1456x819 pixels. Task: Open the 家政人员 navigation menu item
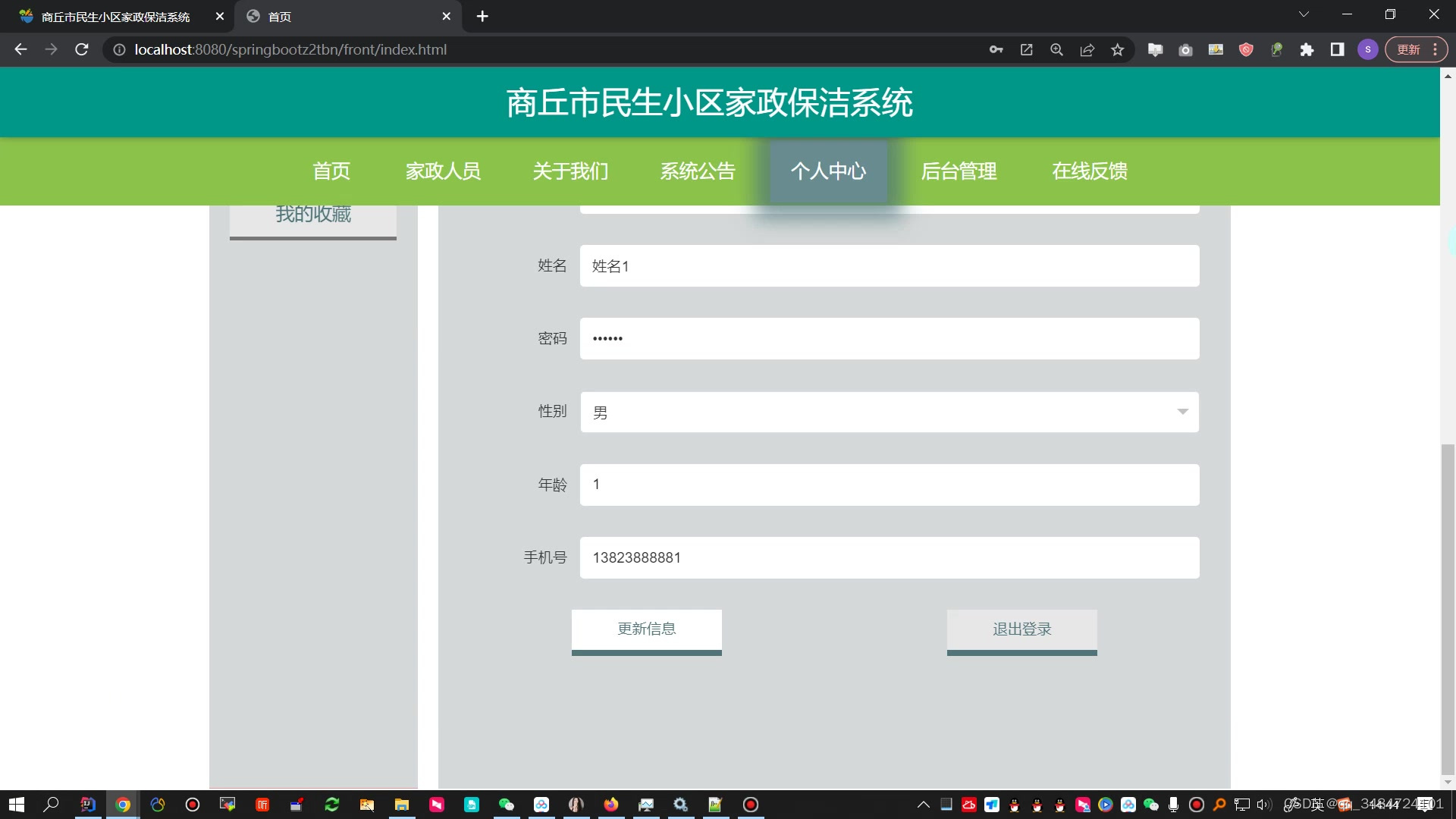pyautogui.click(x=443, y=171)
